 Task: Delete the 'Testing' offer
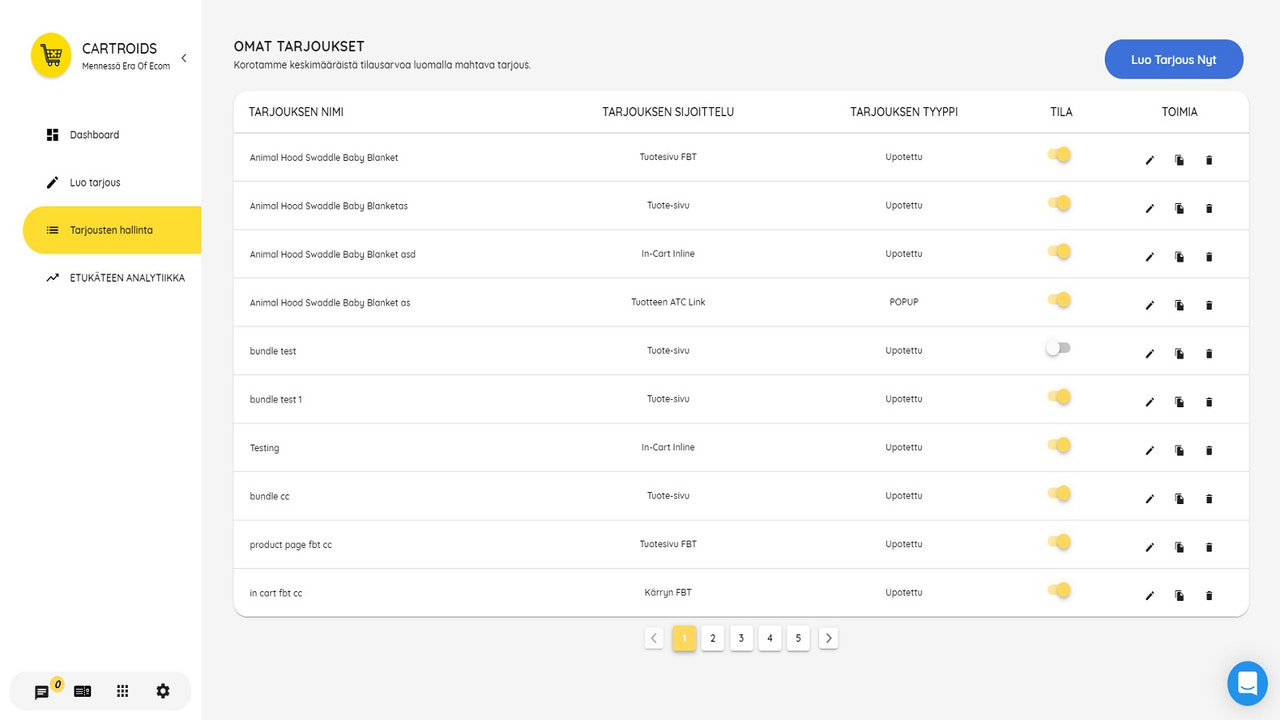[1208, 451]
